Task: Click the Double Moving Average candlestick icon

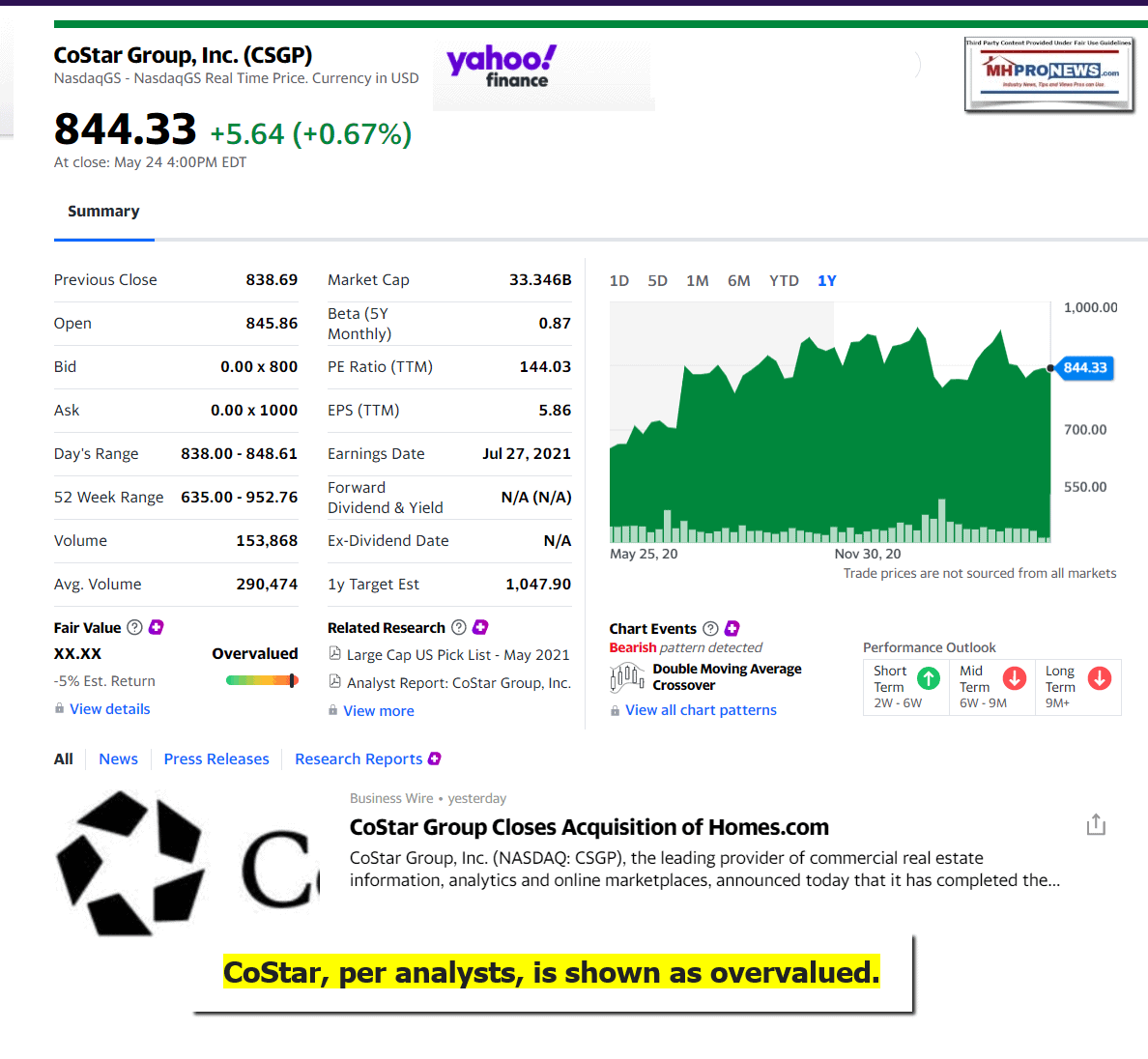Action: tap(627, 676)
